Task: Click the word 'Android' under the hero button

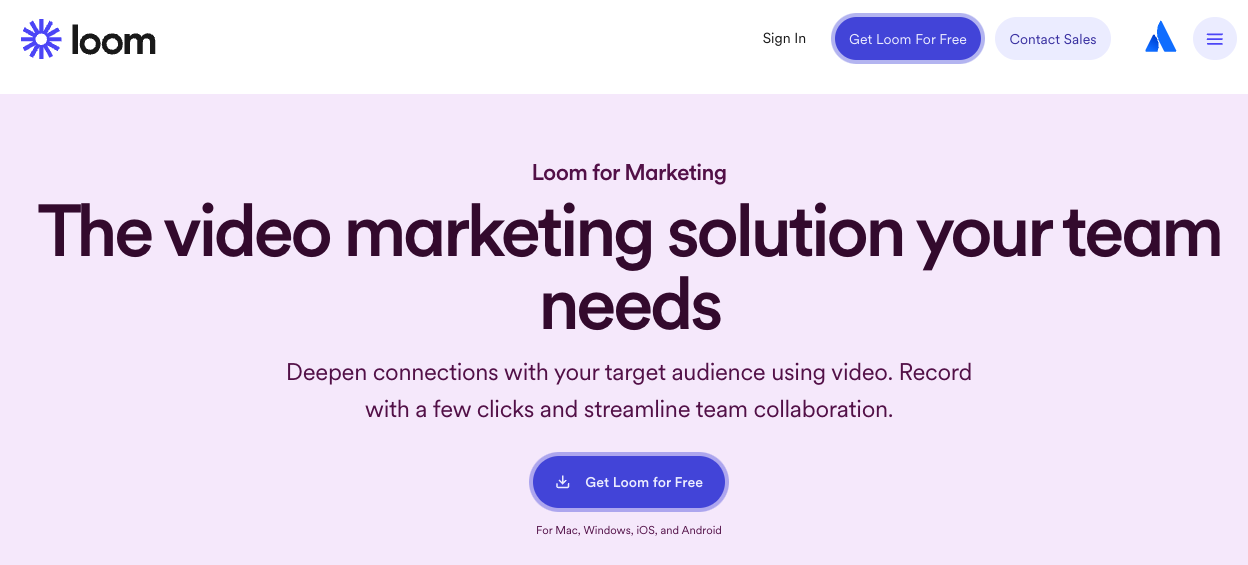Action: pos(701,530)
